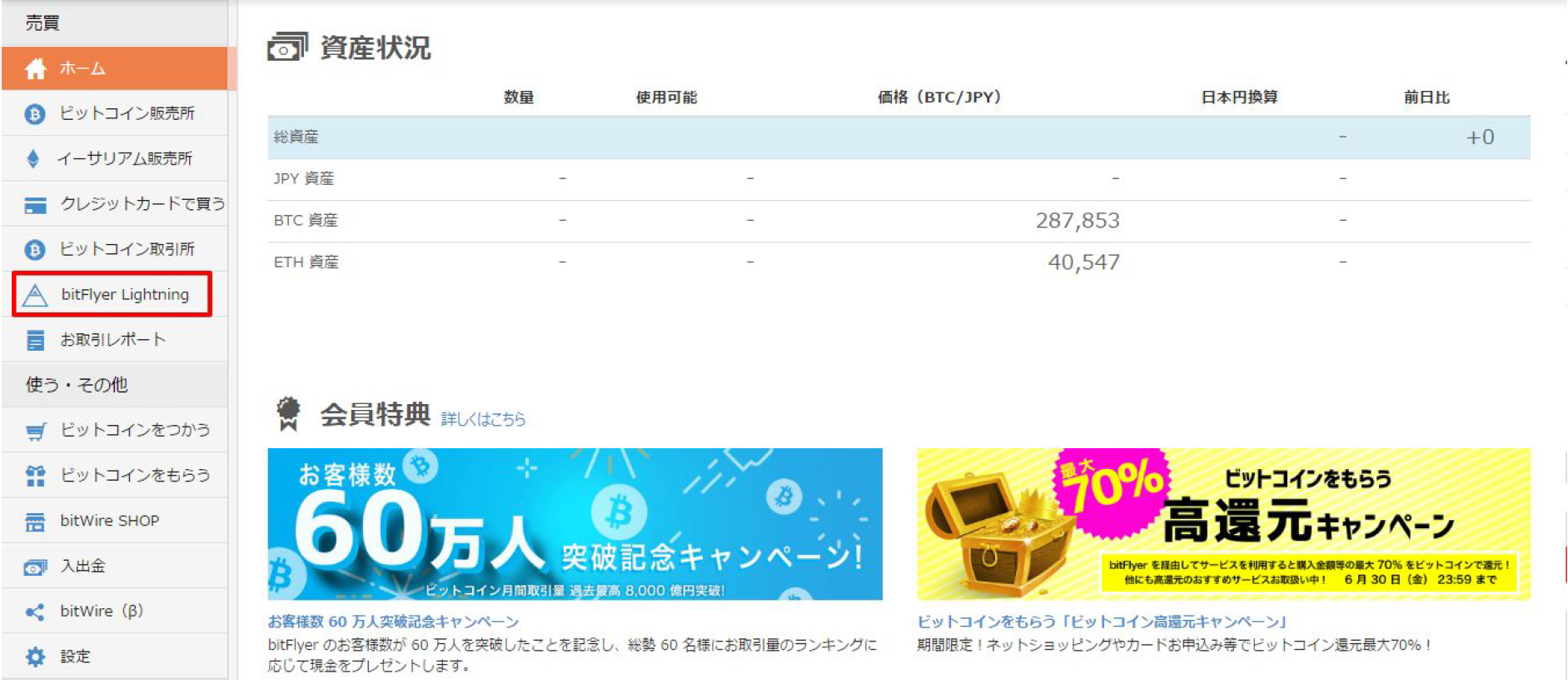Click the 資産状況 heading text
The width and height of the screenshot is (1568, 689).
[x=375, y=48]
